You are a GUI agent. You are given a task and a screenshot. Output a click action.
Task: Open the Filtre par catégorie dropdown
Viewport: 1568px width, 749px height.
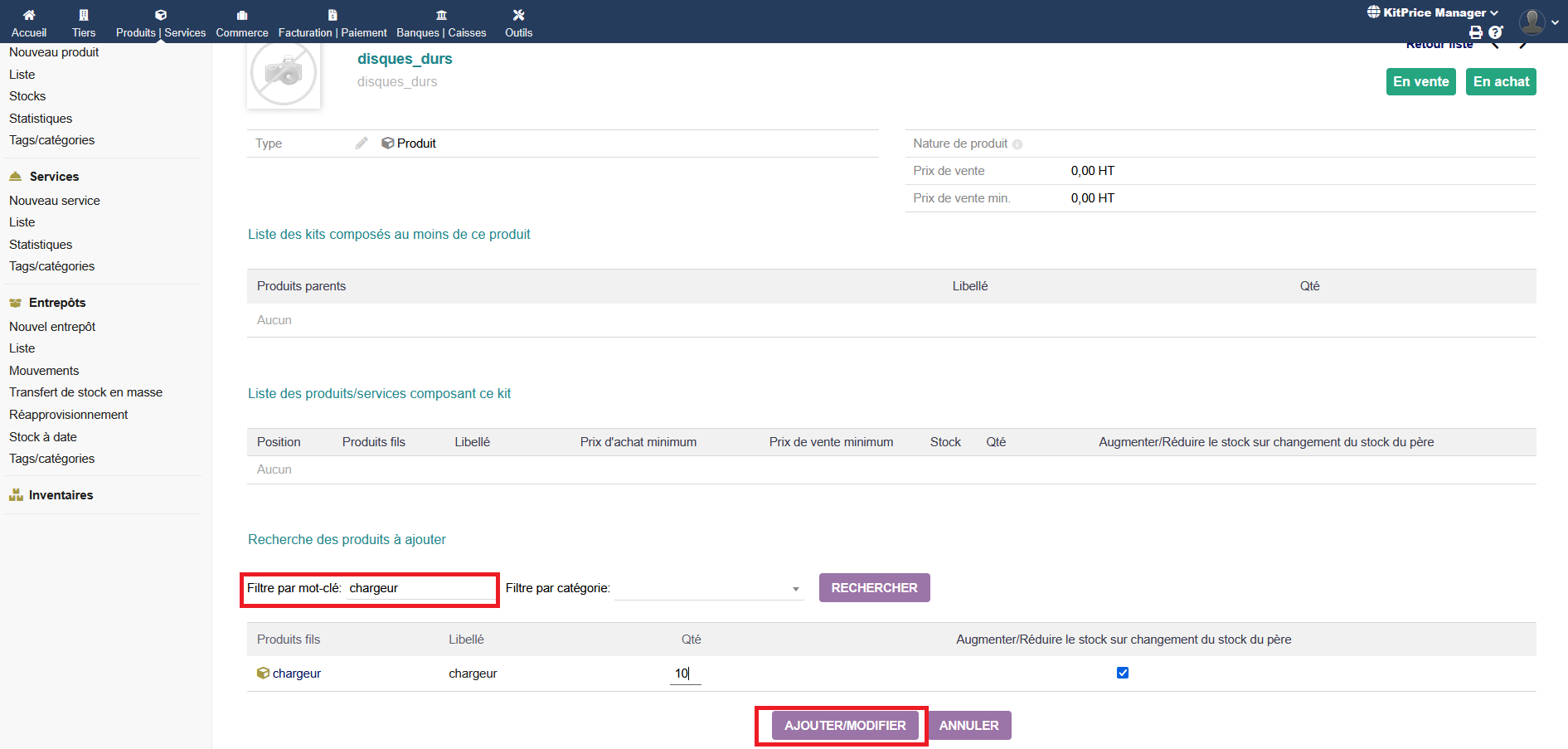[x=709, y=588]
